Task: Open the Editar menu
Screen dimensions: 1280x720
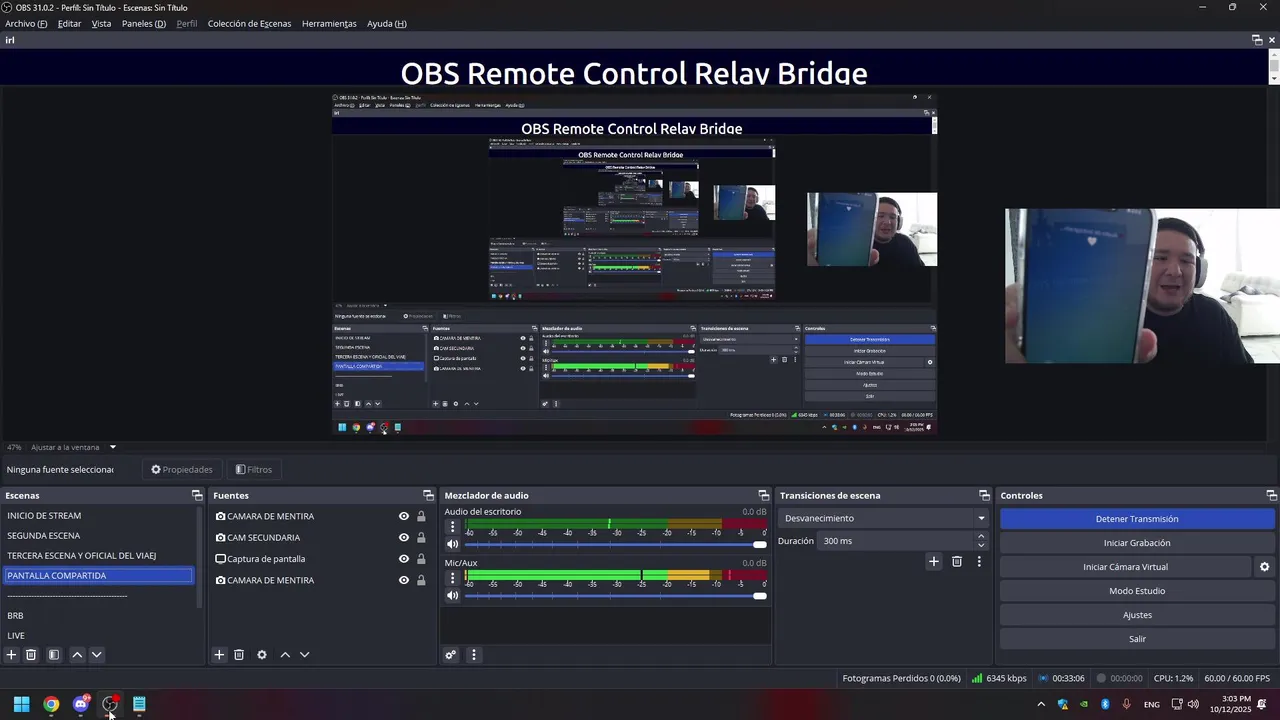Action: (x=69, y=23)
